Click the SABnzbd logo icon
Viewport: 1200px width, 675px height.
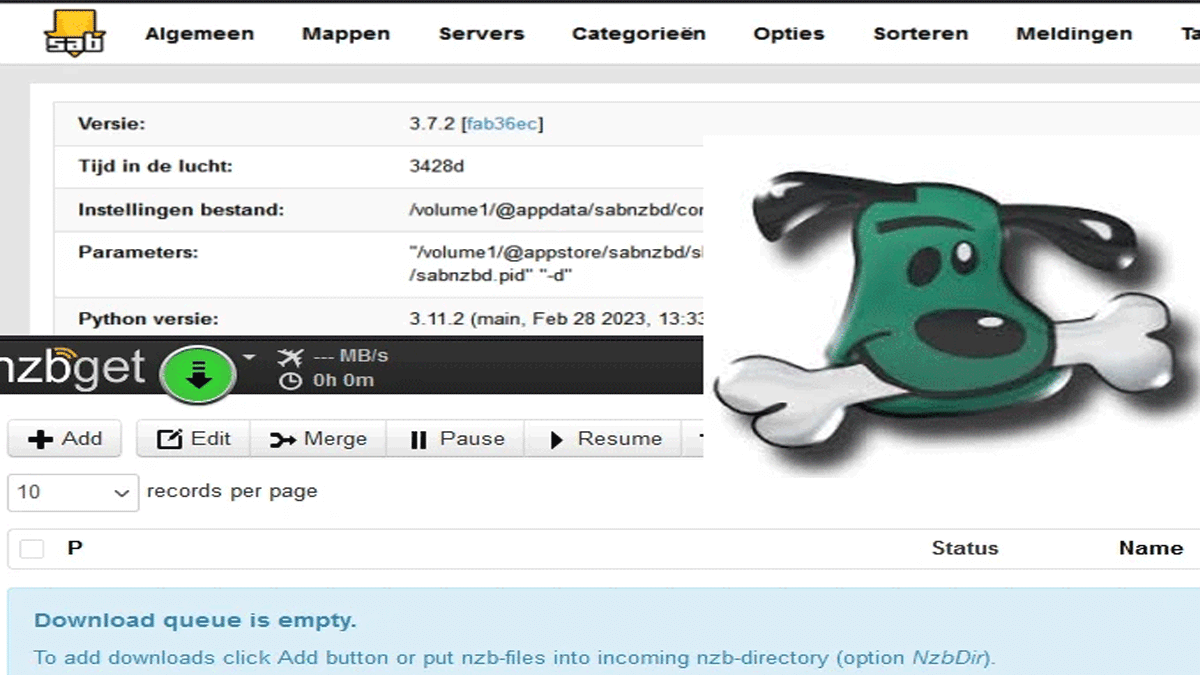pos(74,33)
